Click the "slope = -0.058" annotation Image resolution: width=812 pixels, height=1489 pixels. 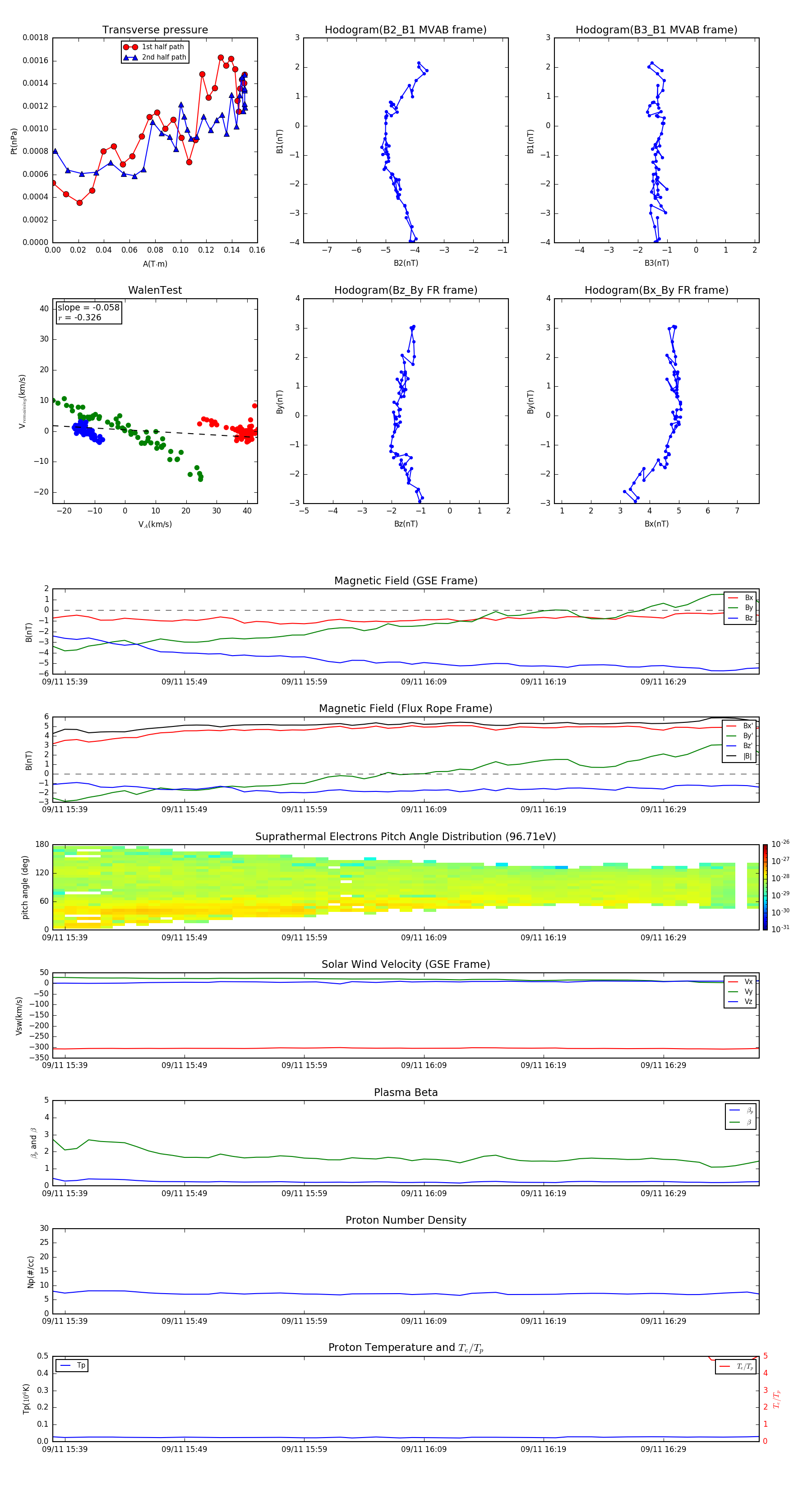[x=88, y=308]
